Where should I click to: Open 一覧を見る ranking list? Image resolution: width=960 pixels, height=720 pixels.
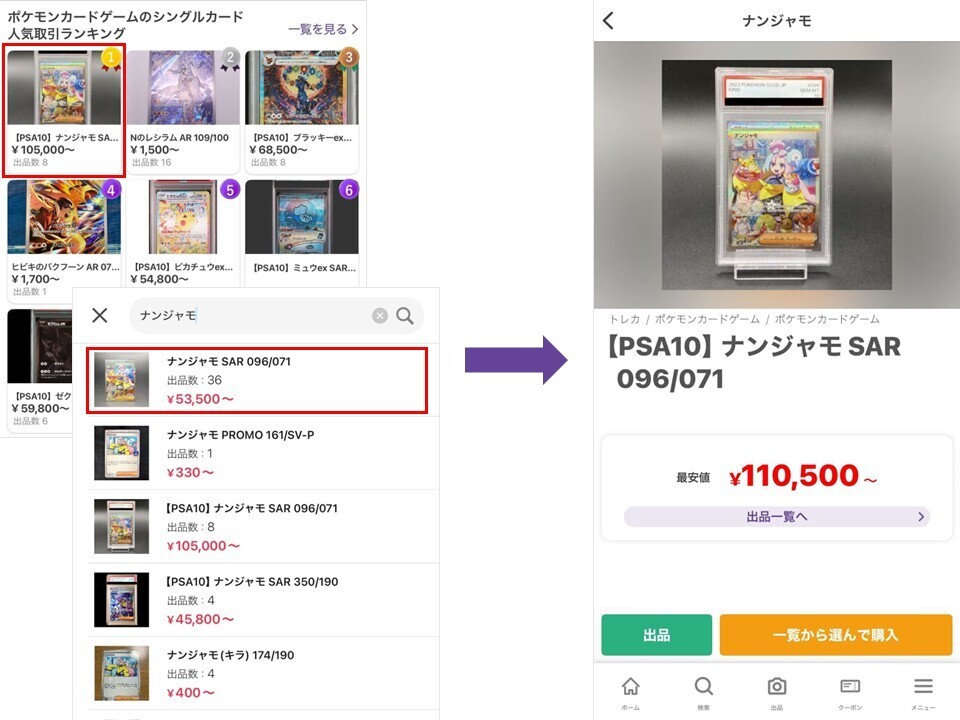pos(322,30)
